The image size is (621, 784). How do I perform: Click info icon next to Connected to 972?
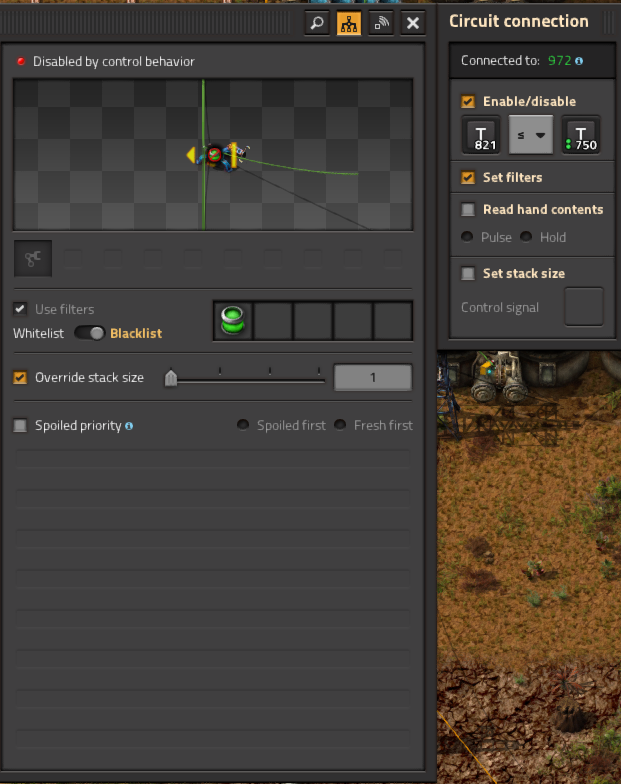(579, 61)
